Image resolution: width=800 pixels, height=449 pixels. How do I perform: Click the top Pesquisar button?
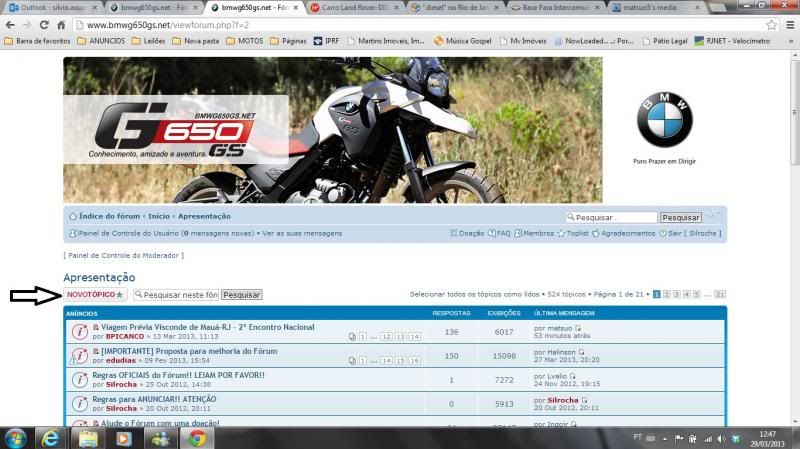[x=681, y=217]
